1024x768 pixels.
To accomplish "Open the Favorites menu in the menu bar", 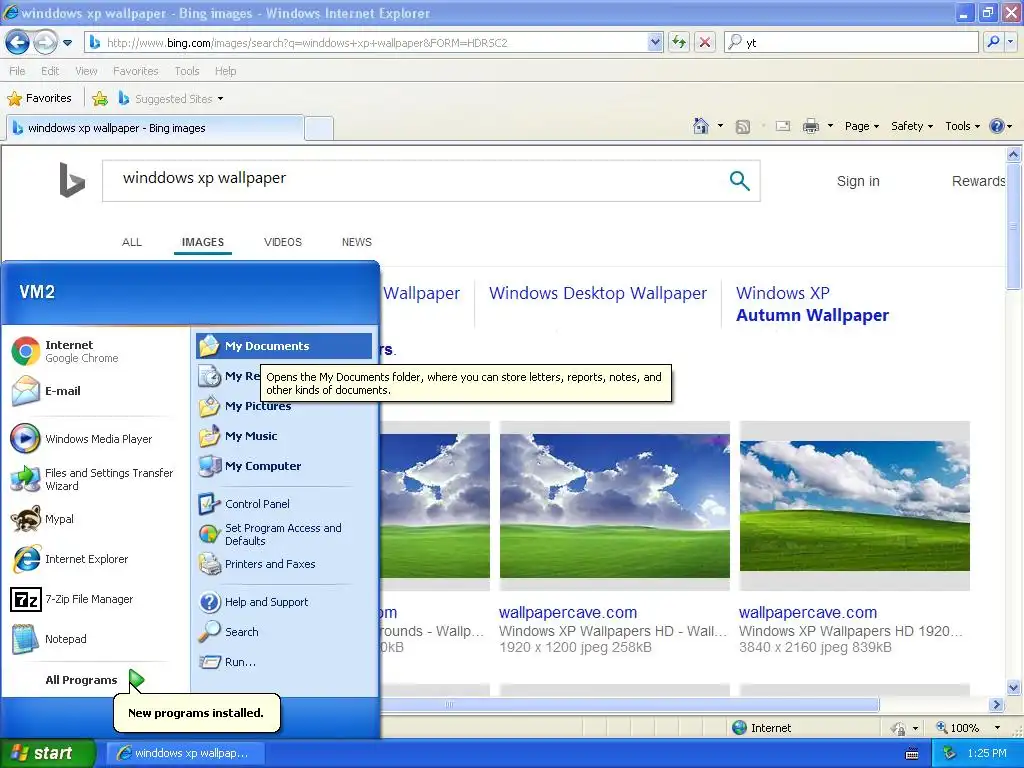I will [x=136, y=71].
